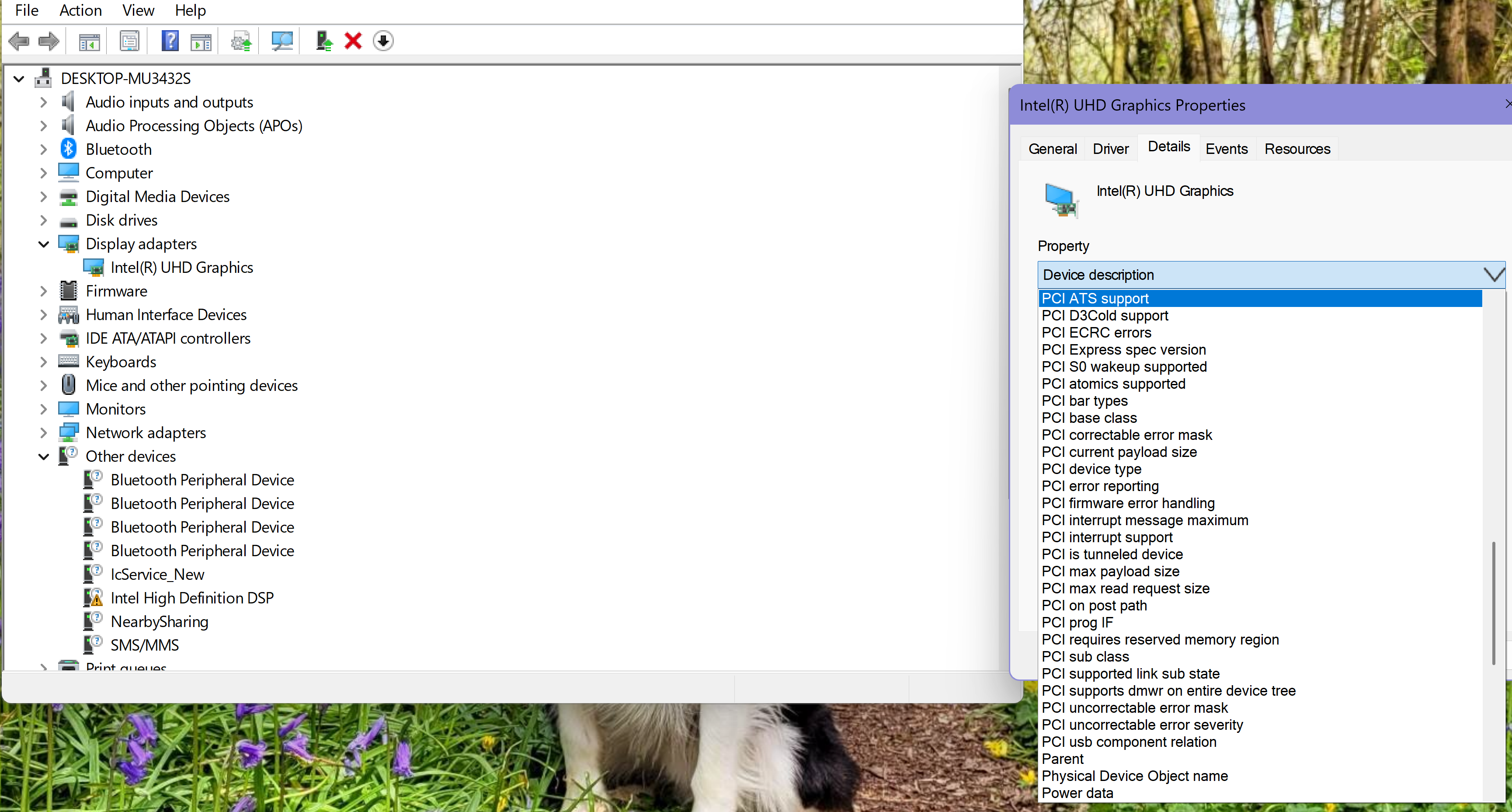Select the Parent property option
The image size is (1512, 812).
(x=1260, y=759)
